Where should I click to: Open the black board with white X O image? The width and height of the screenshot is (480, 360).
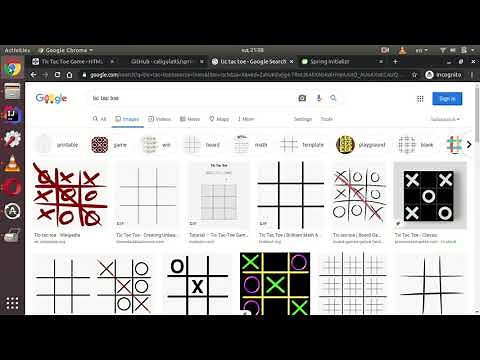pyautogui.click(x=430, y=195)
